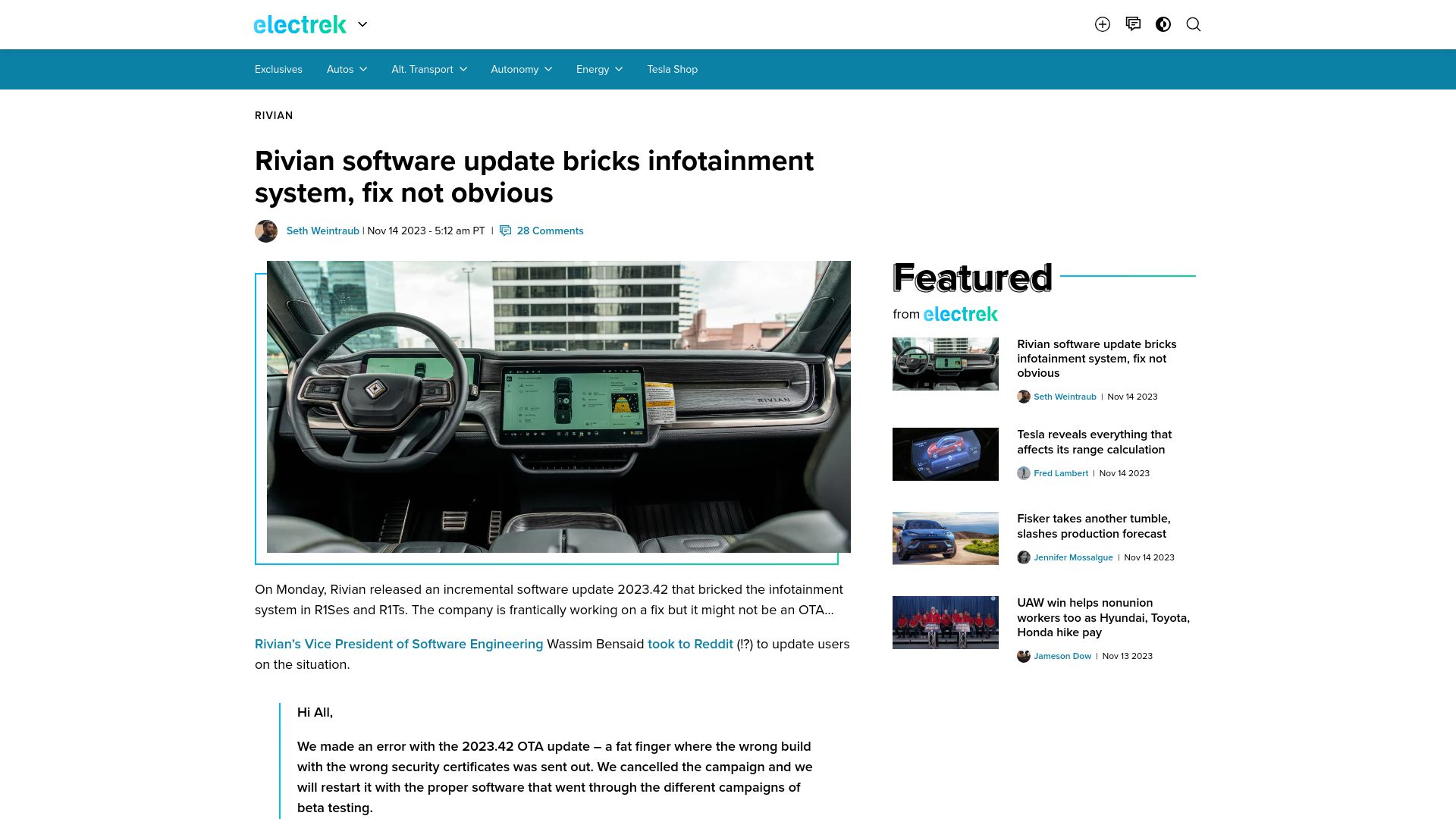Click the Featured section heading

[x=972, y=278]
